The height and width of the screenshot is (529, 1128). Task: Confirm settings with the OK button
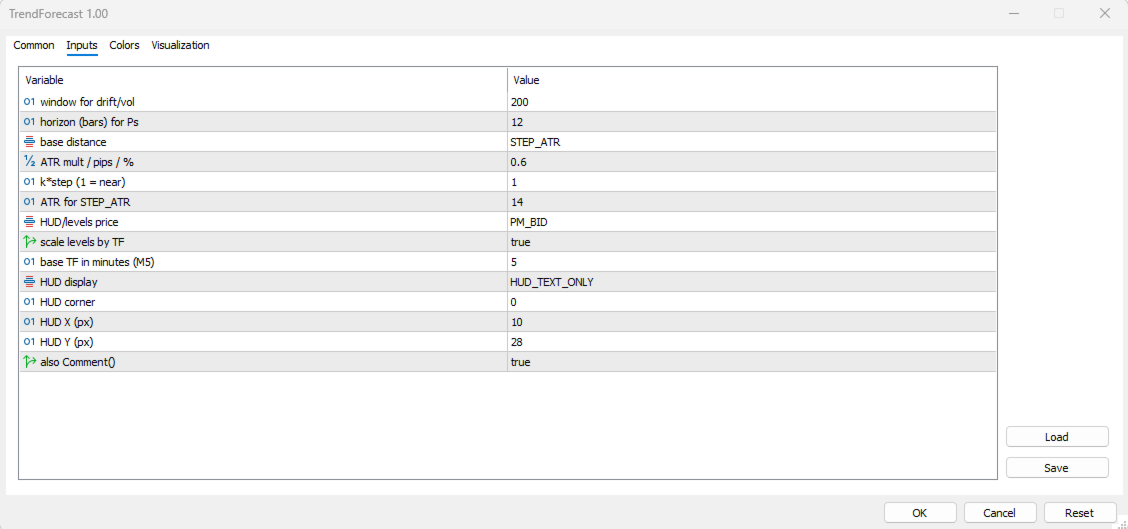coord(919,513)
